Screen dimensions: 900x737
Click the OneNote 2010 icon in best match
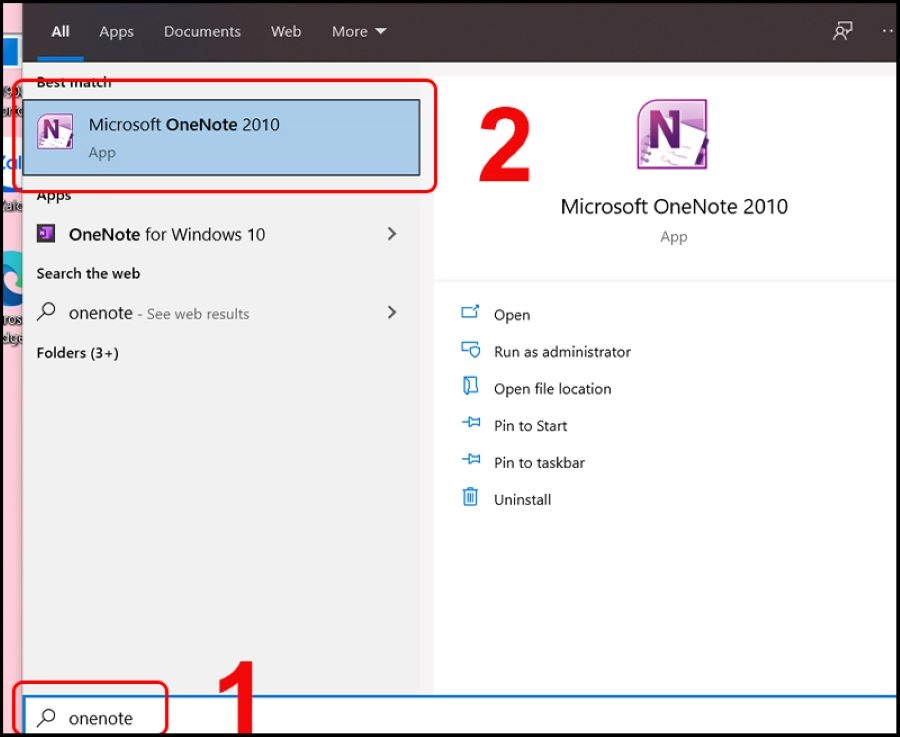coord(55,134)
